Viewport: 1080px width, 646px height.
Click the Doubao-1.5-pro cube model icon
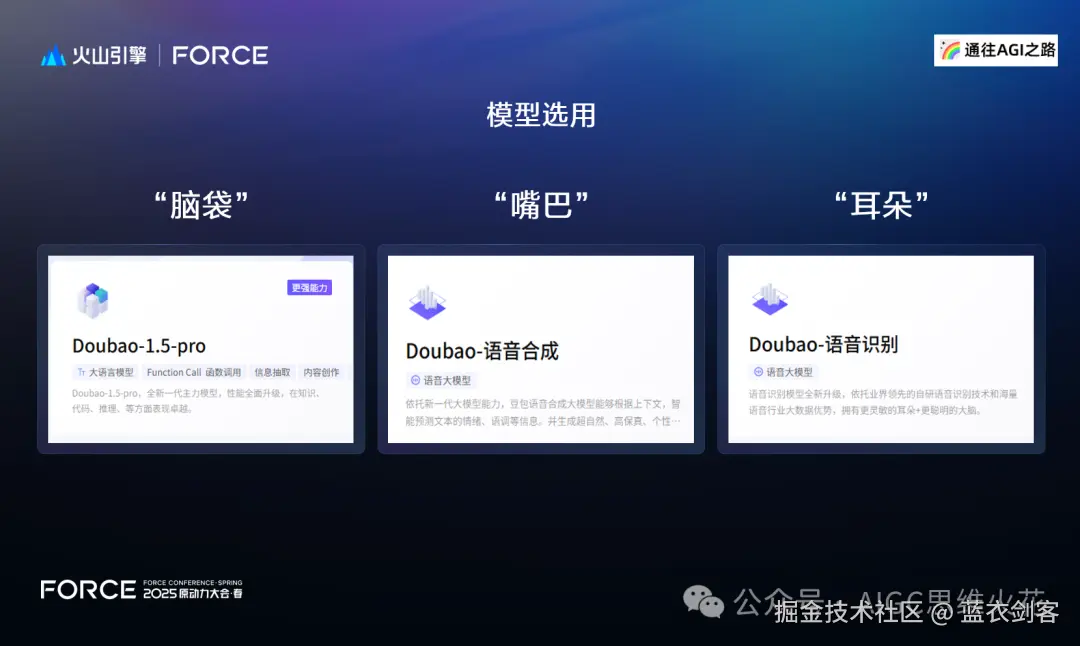click(x=94, y=299)
